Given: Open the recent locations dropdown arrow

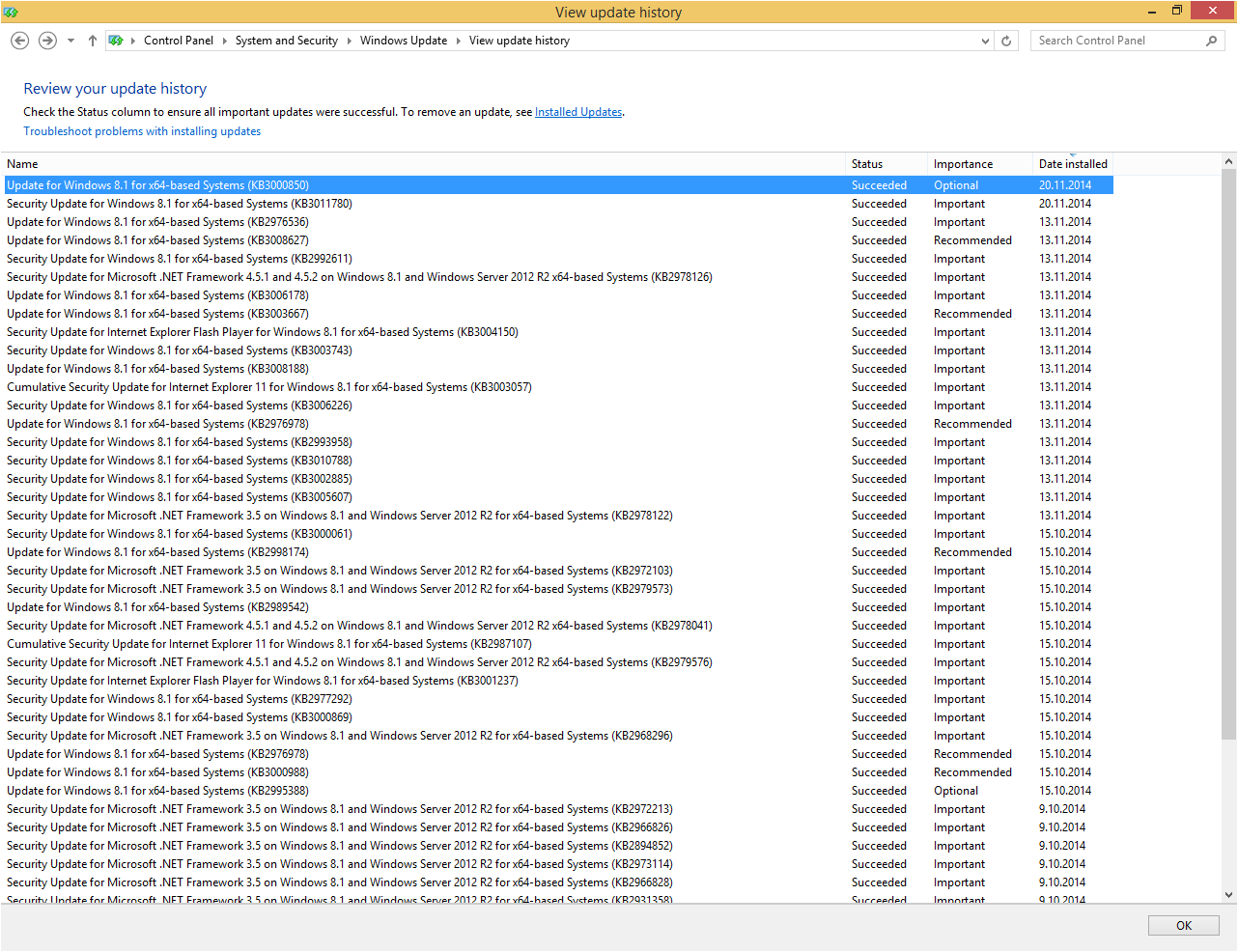Looking at the screenshot, I should click(71, 41).
